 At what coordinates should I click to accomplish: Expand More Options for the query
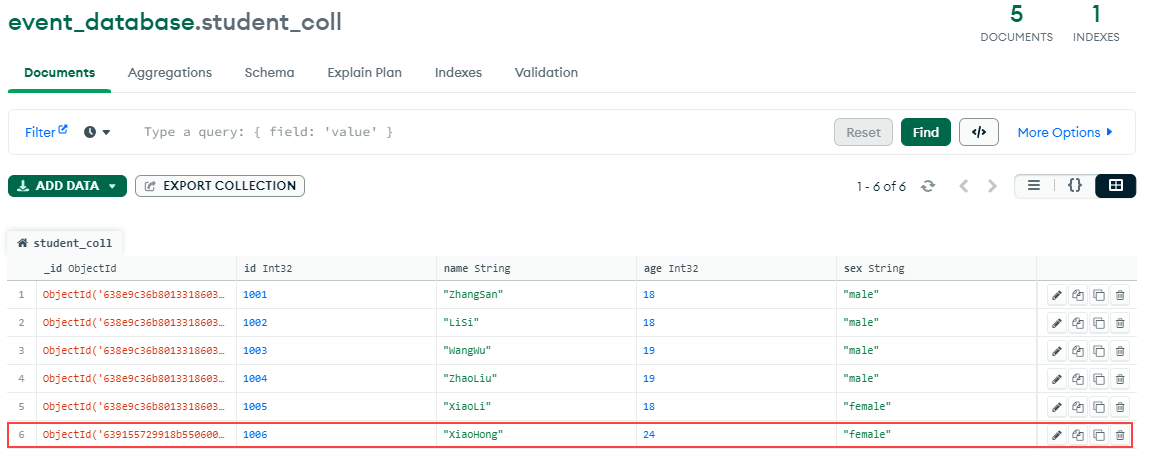(x=1064, y=132)
